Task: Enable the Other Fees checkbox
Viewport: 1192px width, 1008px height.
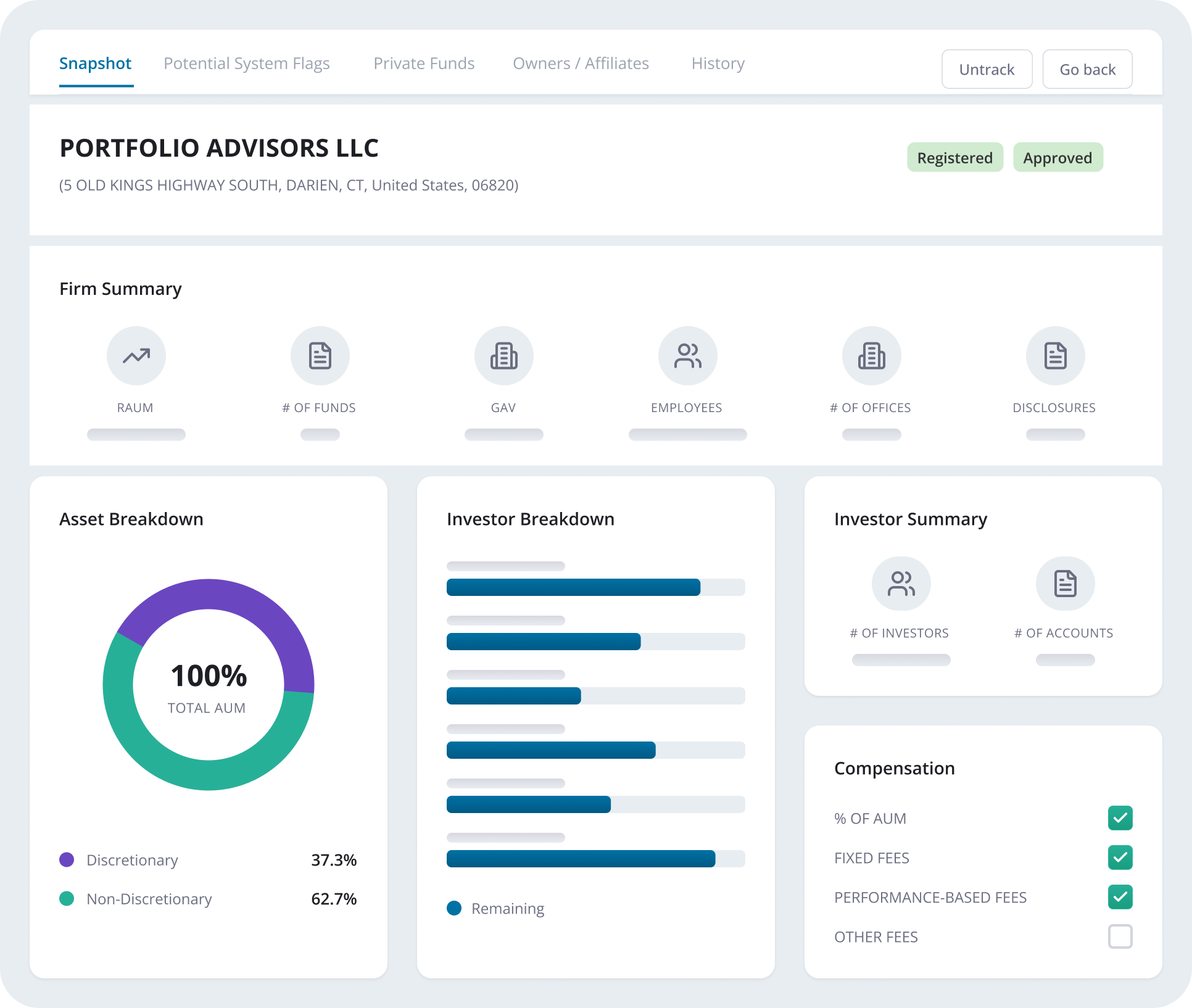Action: 1120,936
